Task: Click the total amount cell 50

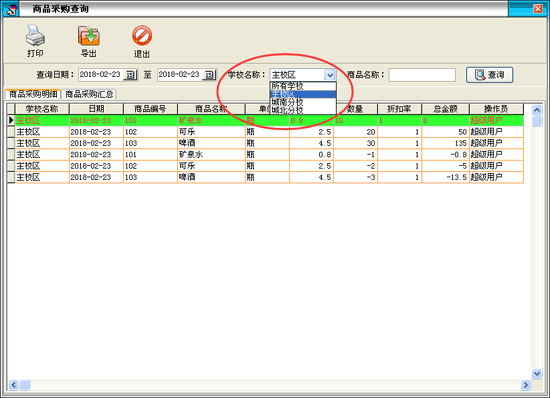Action: point(445,132)
